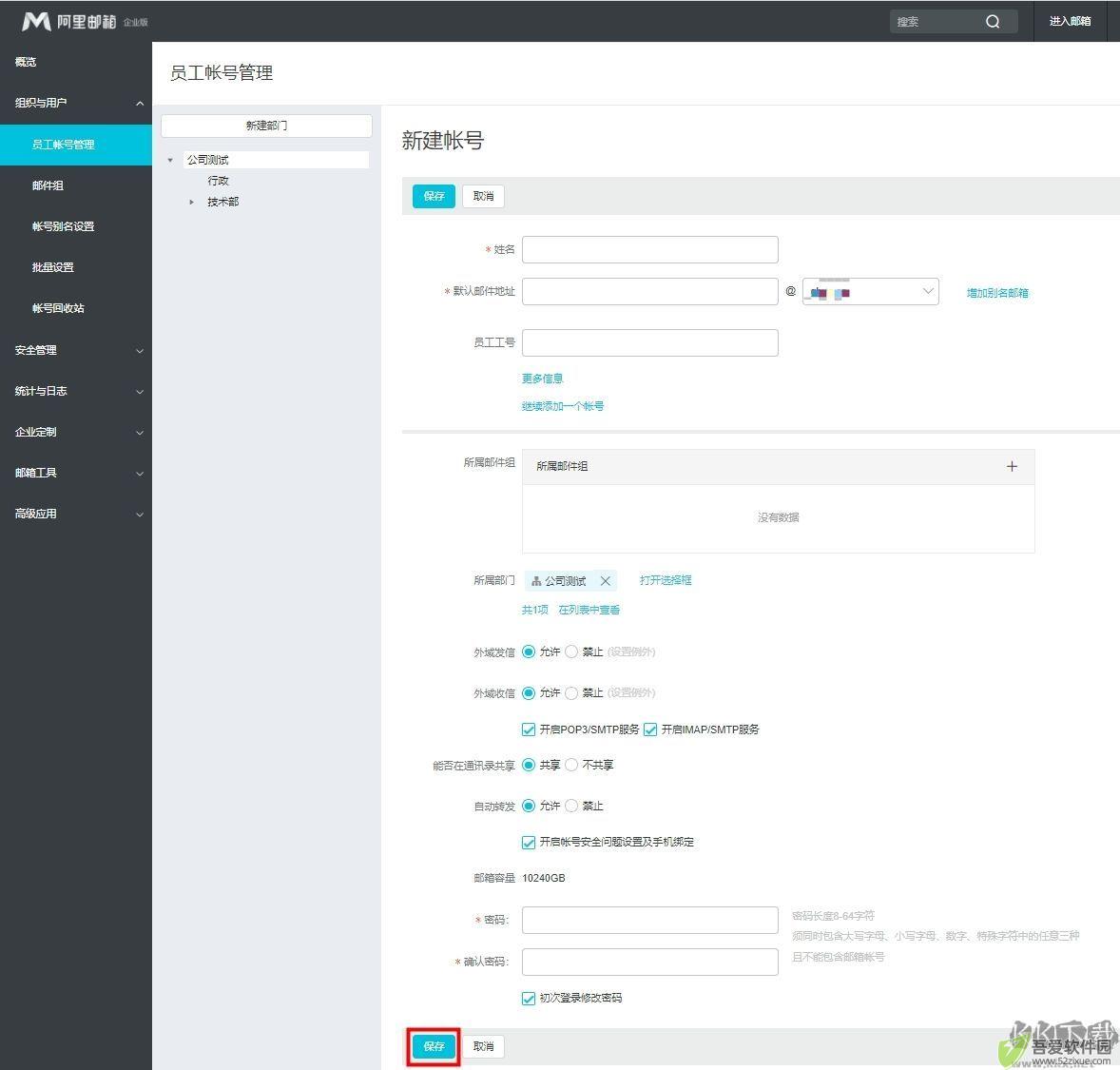Expand 邮箱工具 sidebar section

[x=140, y=473]
